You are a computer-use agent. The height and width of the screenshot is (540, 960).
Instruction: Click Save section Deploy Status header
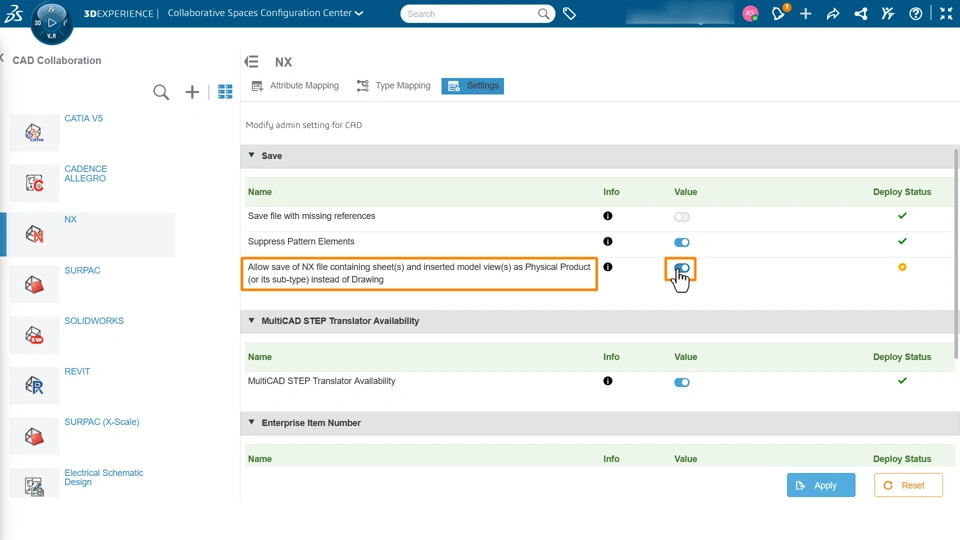pyautogui.click(x=902, y=192)
